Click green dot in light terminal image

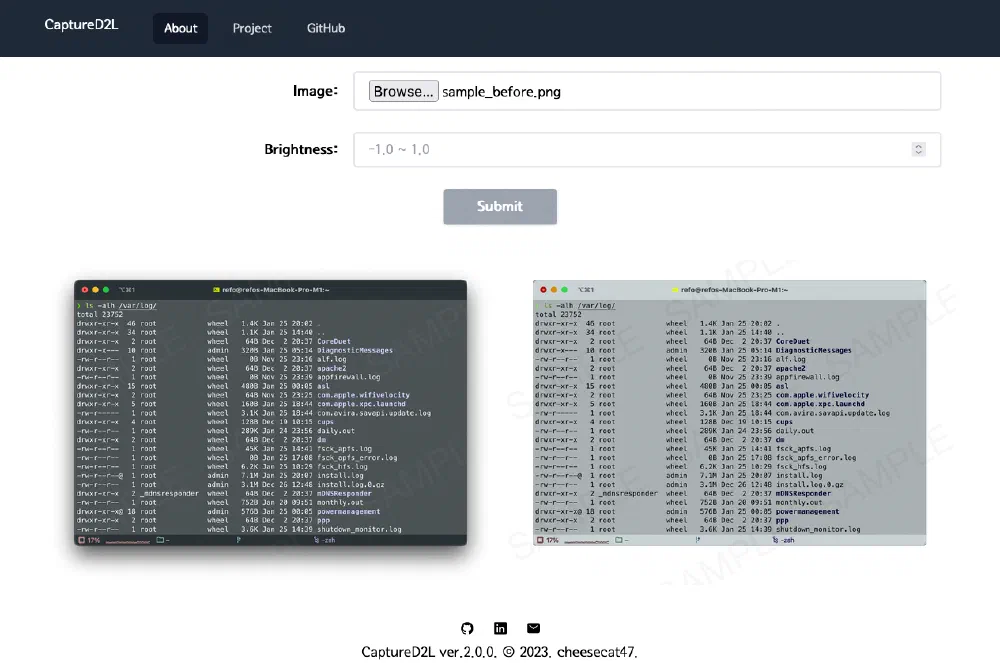[x=565, y=289]
